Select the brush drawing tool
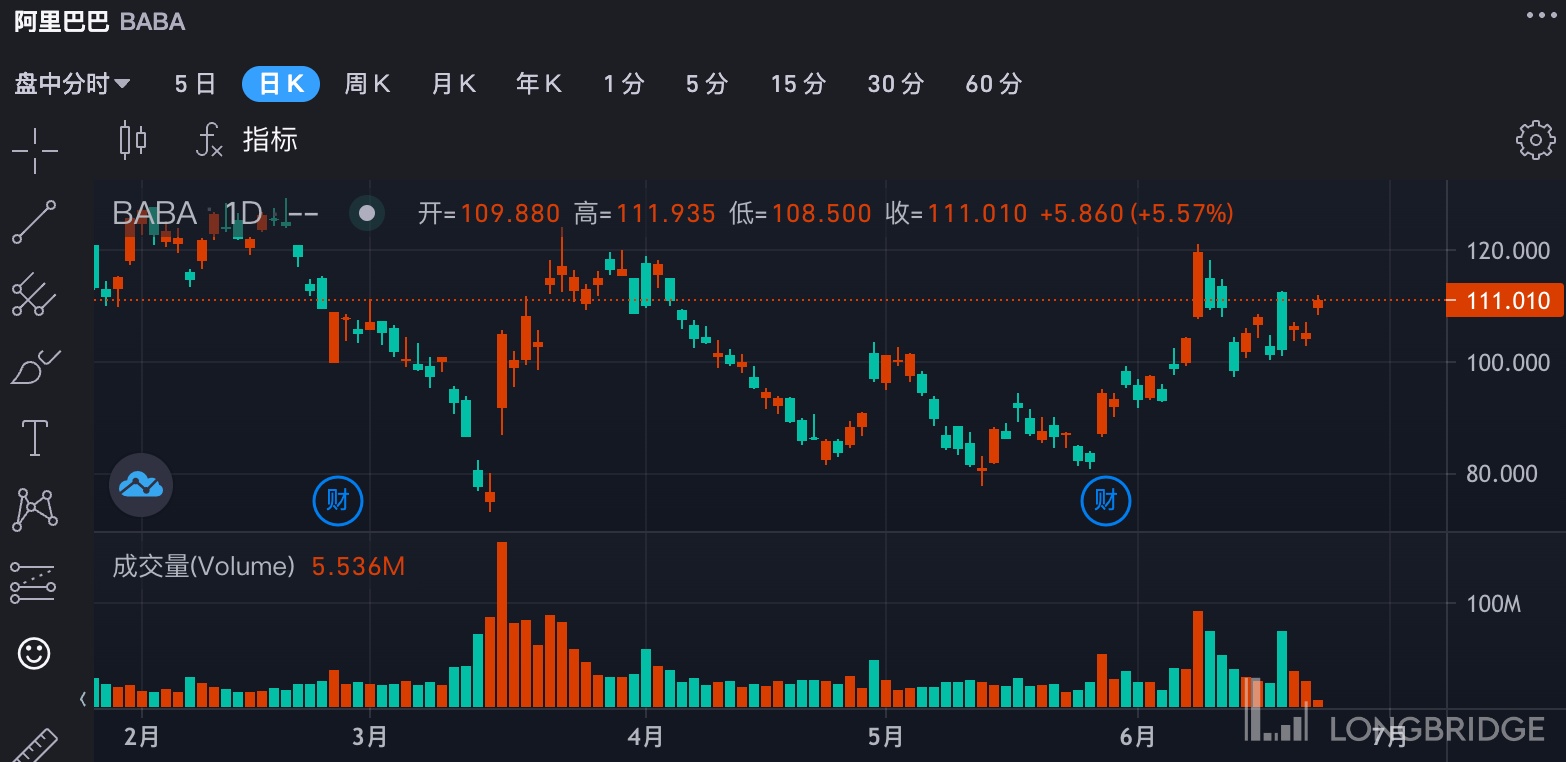This screenshot has width=1566, height=762. [35, 366]
